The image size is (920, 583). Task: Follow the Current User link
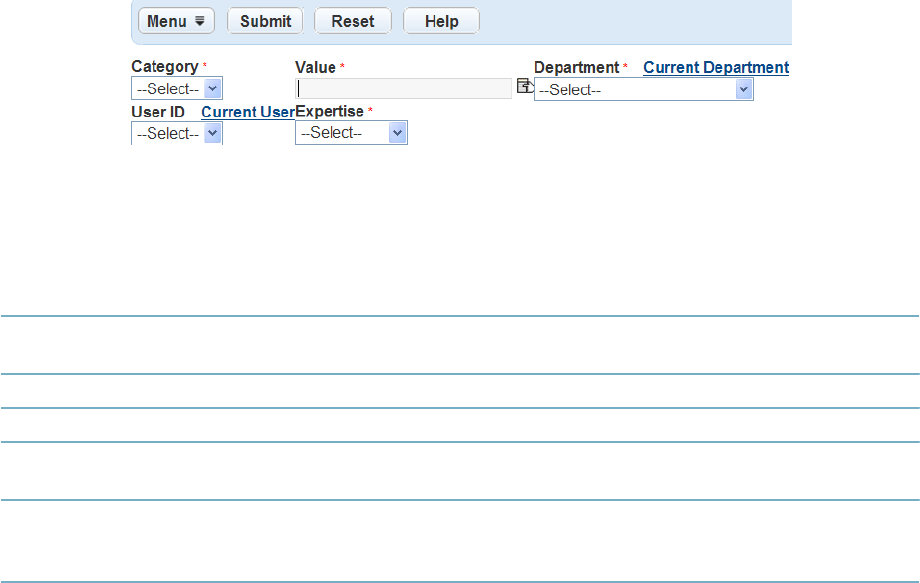coord(248,112)
